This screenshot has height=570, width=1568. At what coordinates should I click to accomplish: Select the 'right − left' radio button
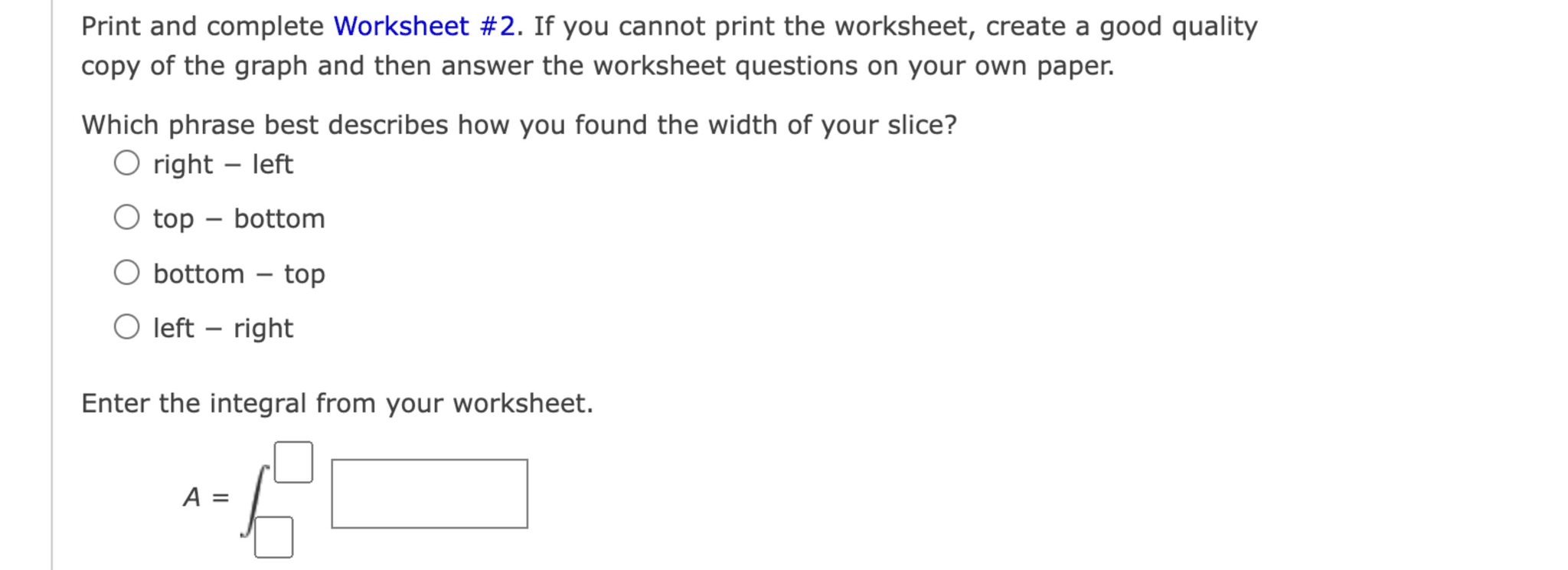click(x=127, y=163)
